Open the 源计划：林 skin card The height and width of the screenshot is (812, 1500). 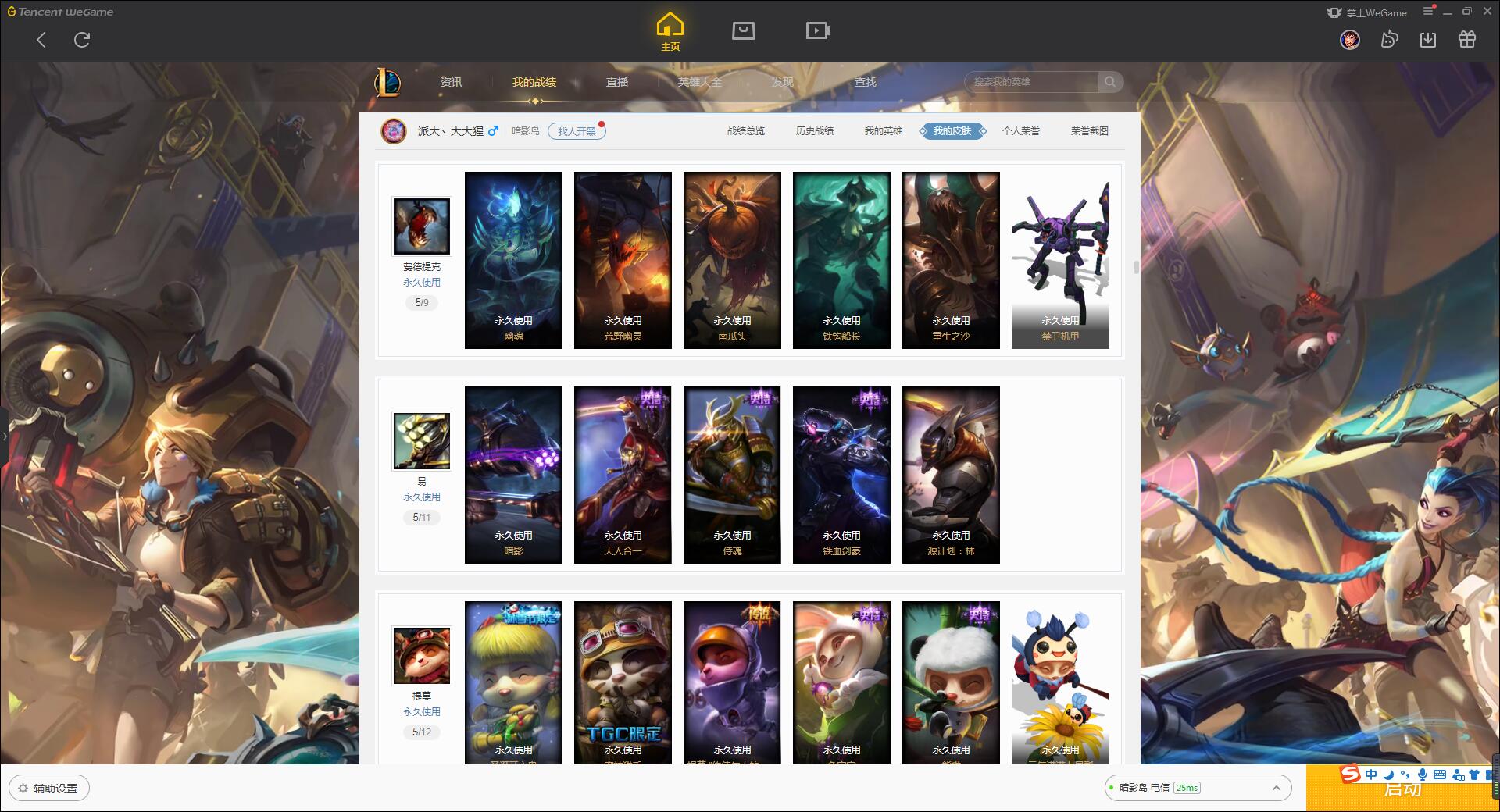(x=951, y=475)
